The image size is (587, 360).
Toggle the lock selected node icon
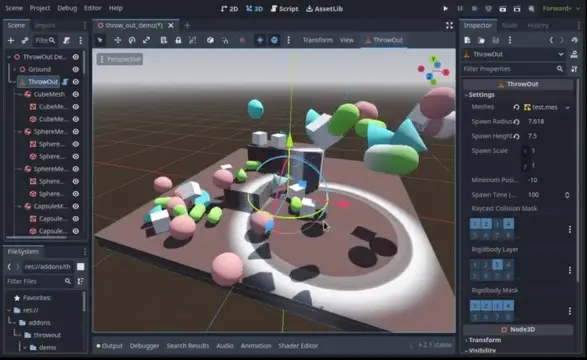point(178,40)
